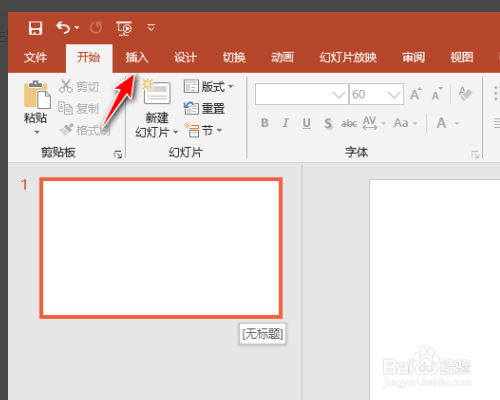Open the 文件 menu tab
500x400 pixels.
35,57
